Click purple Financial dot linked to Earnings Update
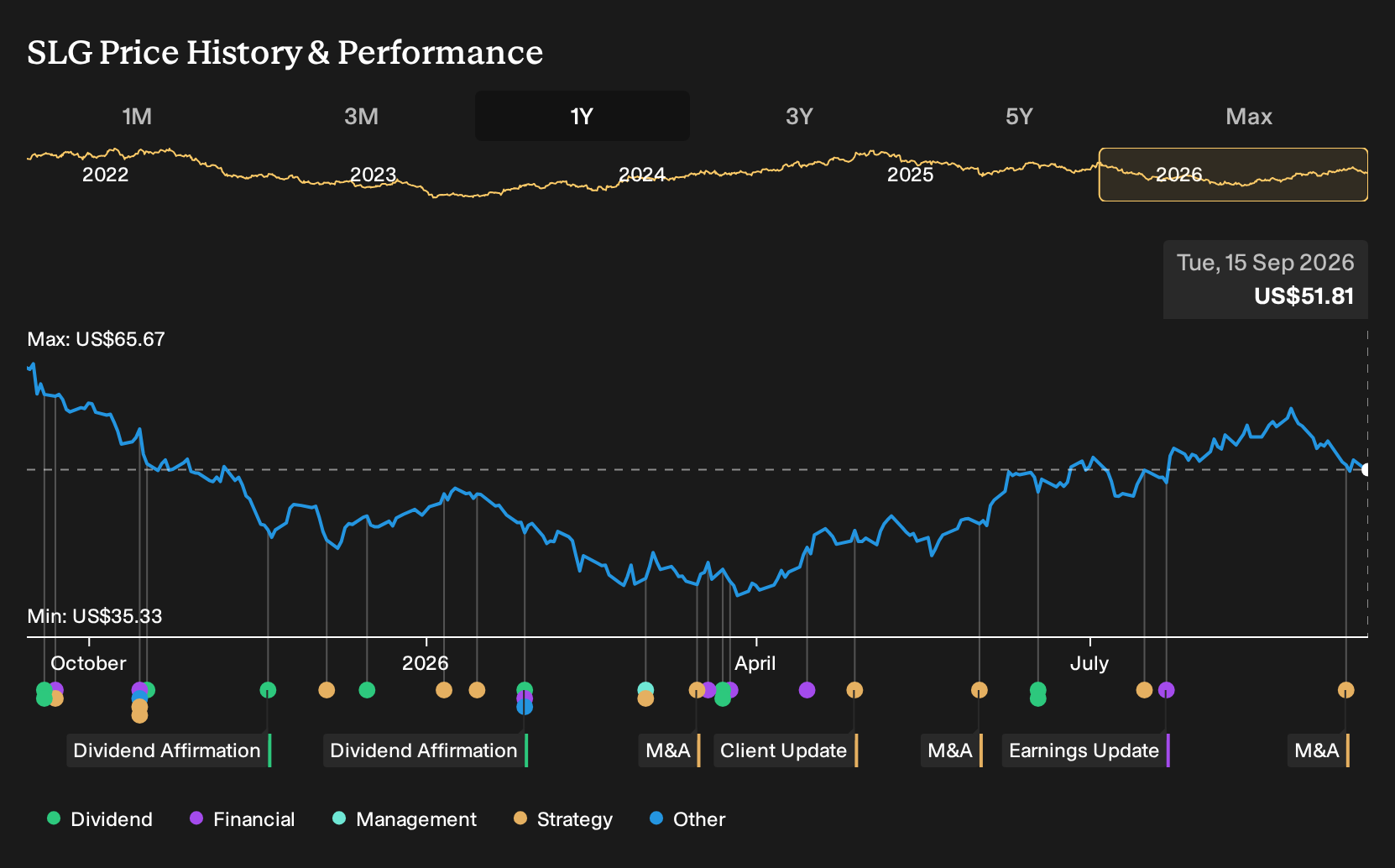Screen dimensions: 1395x868 [1166, 690]
